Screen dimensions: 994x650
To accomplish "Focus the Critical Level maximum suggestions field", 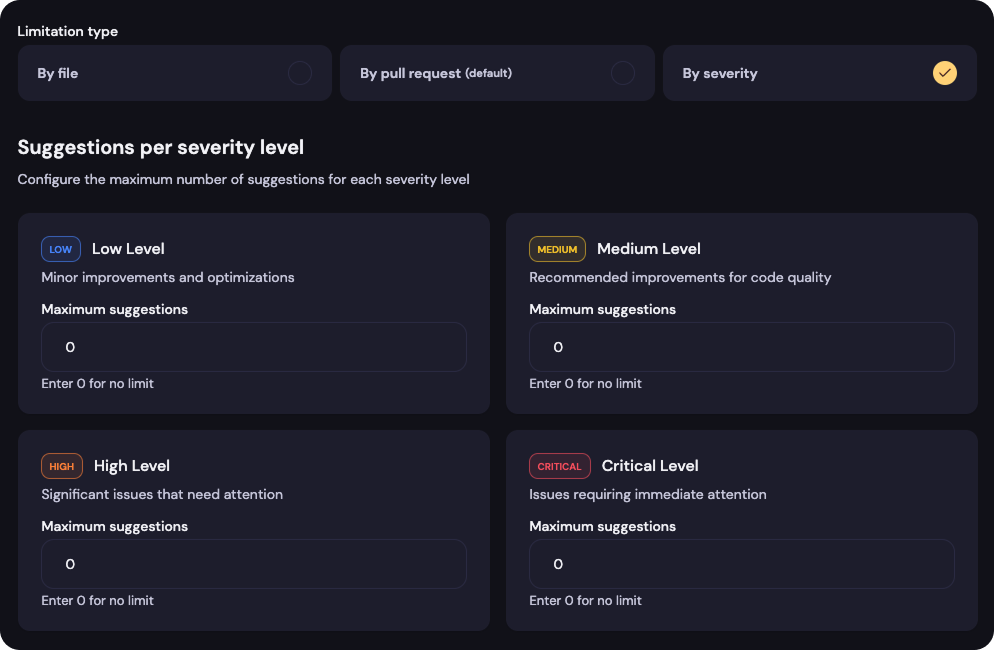I will (742, 564).
